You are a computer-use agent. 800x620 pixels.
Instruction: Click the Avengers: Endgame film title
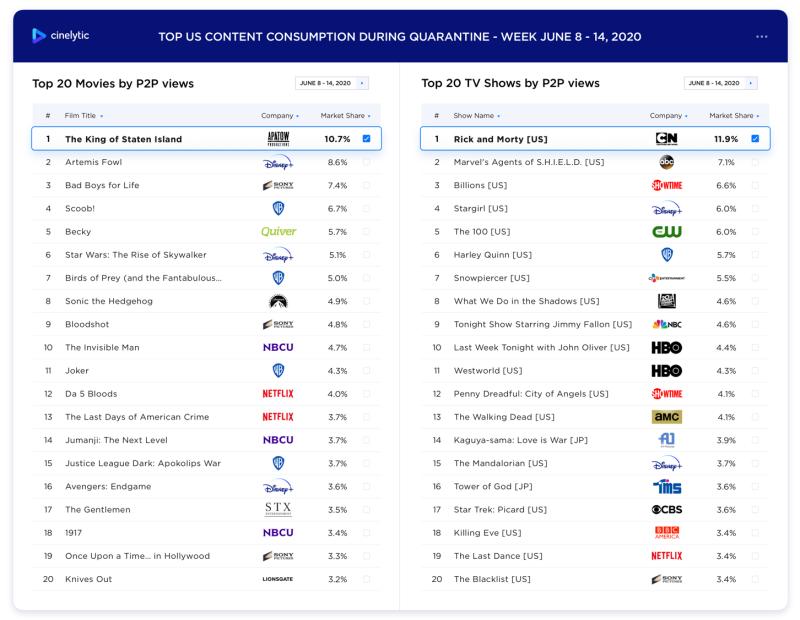point(108,487)
